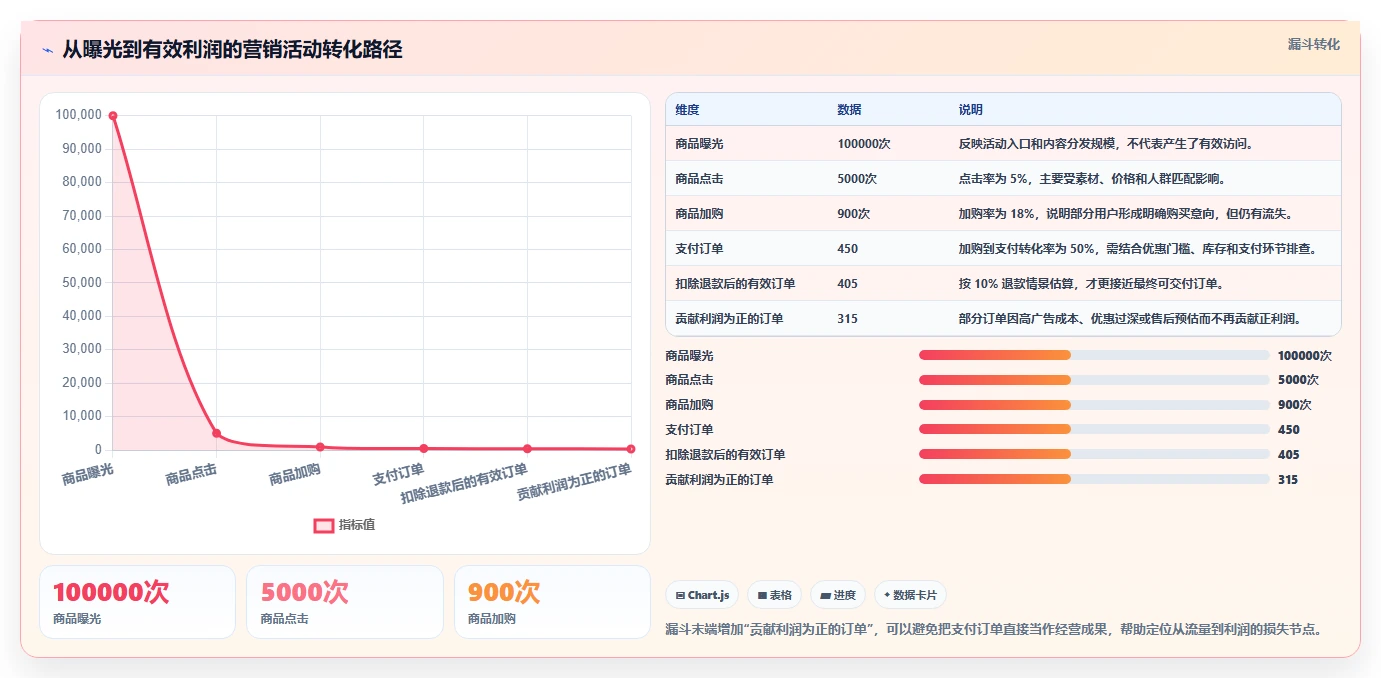This screenshot has height=678, width=1381.
Task: Click the 5000次 table data cell
Action: point(888,179)
